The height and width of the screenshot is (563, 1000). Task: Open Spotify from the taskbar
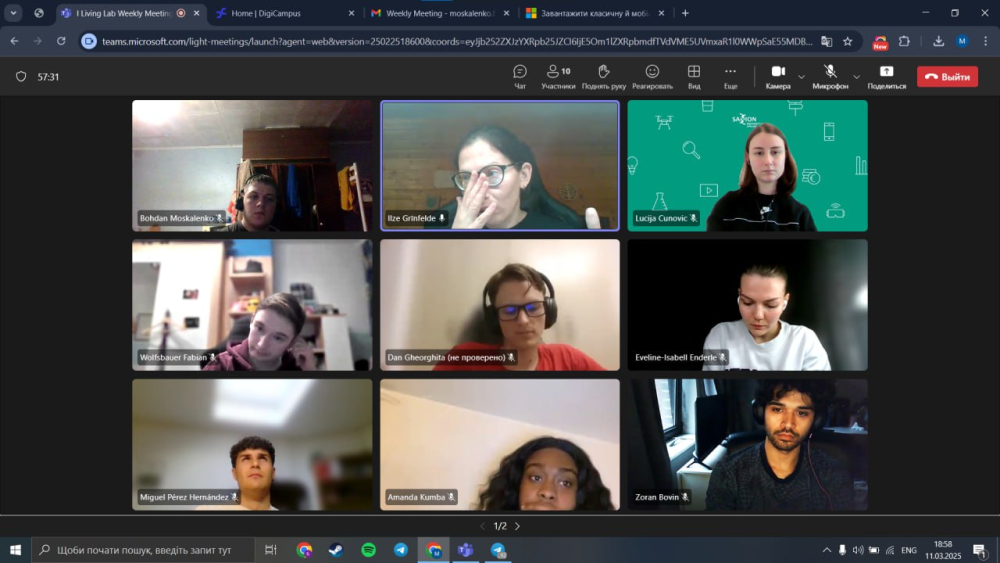coord(369,550)
